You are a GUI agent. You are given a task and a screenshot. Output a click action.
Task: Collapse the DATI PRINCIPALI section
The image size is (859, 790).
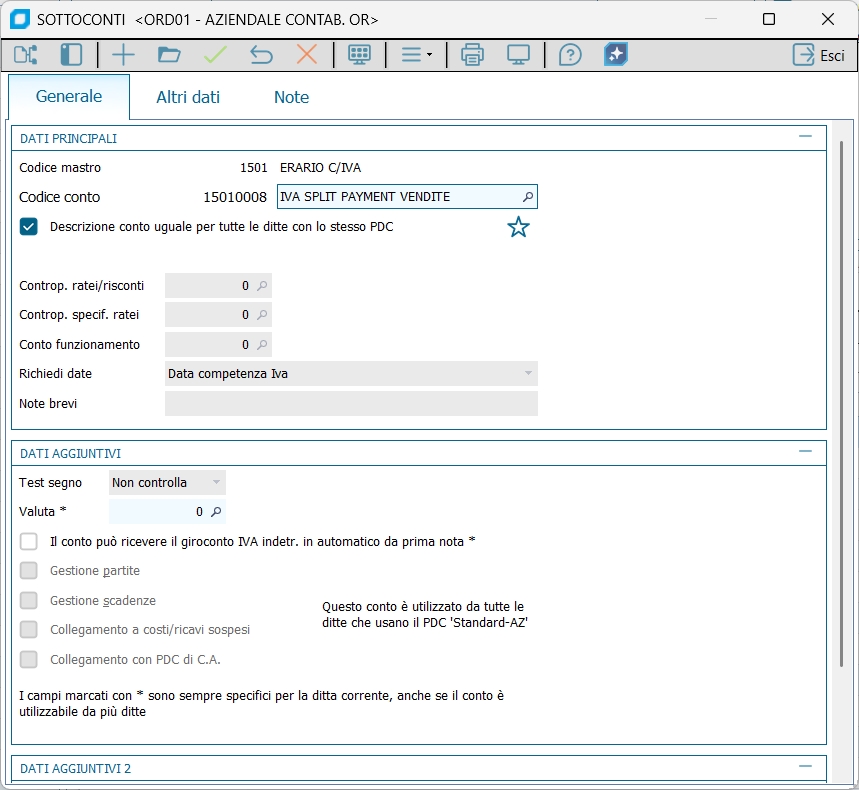click(805, 136)
